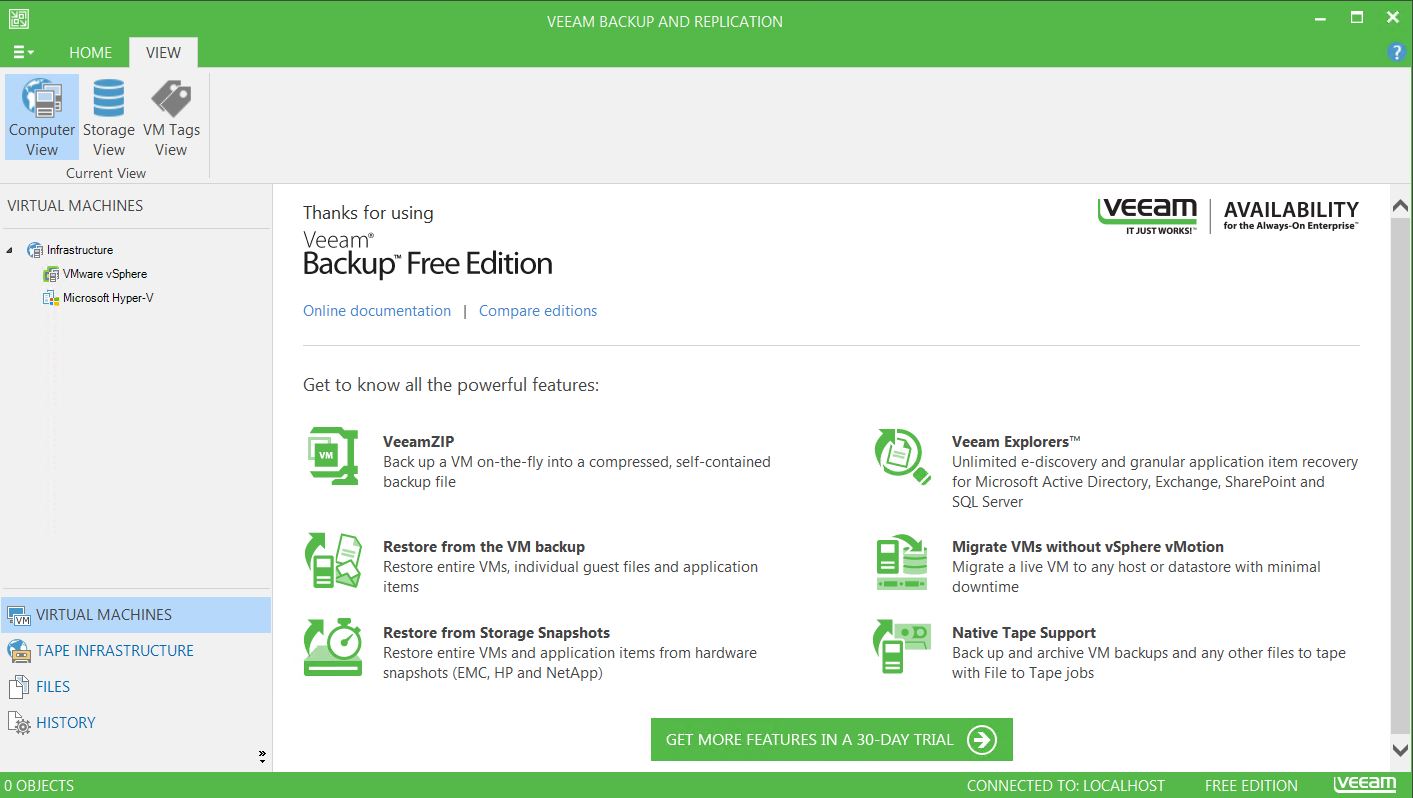Click Native Tape Support heading

pos(1024,633)
